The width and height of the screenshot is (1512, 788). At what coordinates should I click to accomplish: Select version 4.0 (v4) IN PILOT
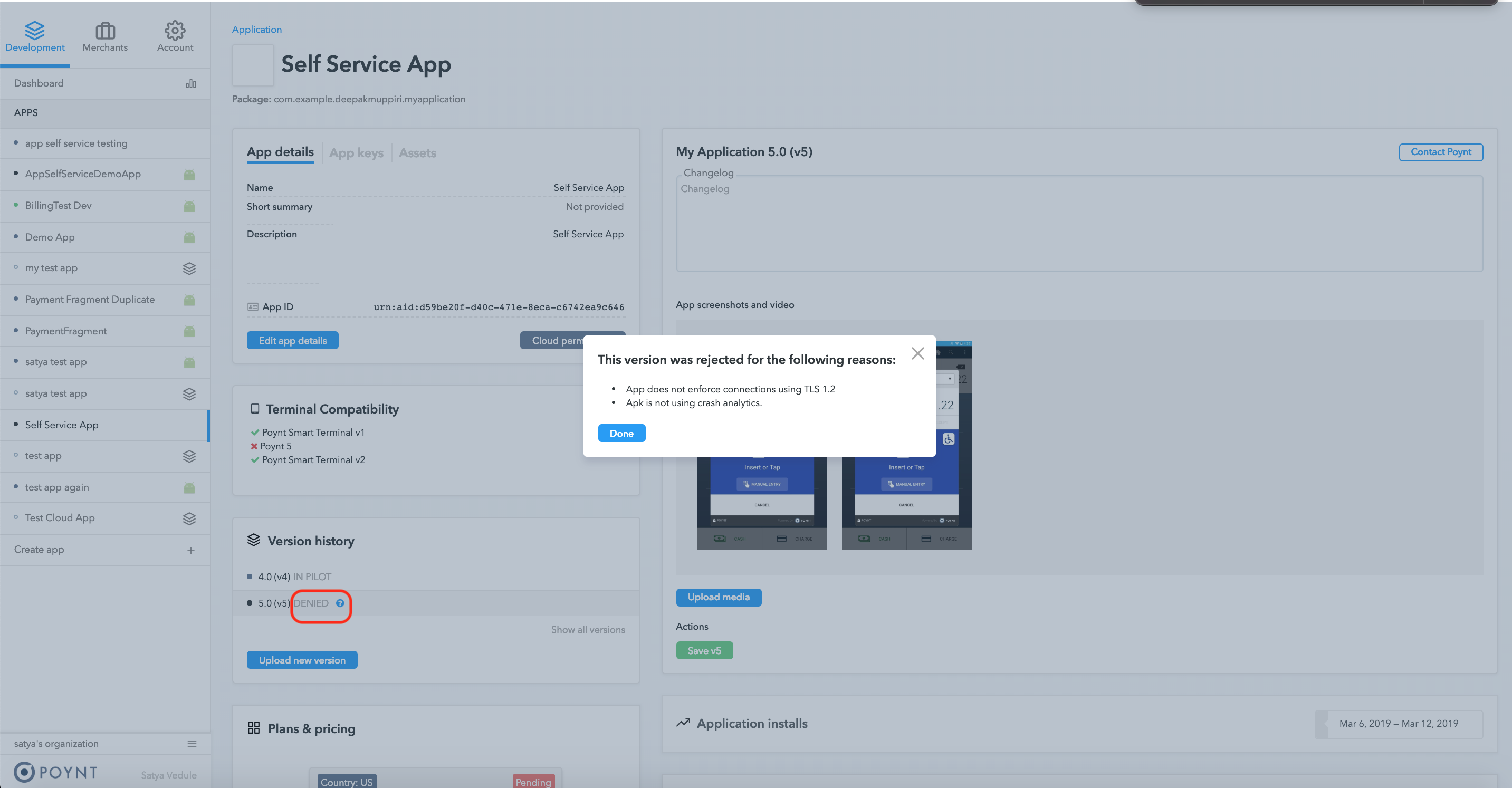pyautogui.click(x=436, y=577)
